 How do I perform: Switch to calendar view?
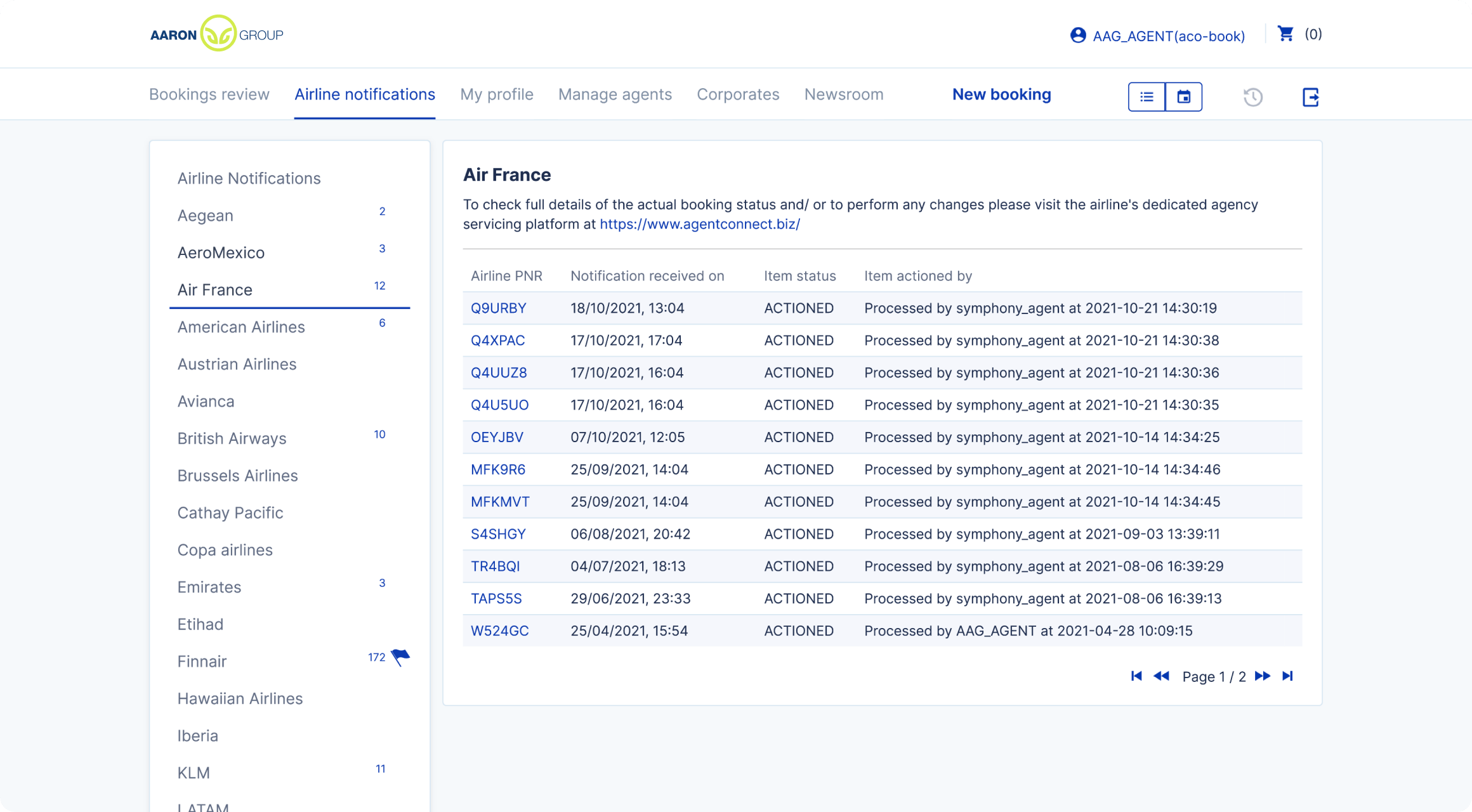click(1184, 96)
